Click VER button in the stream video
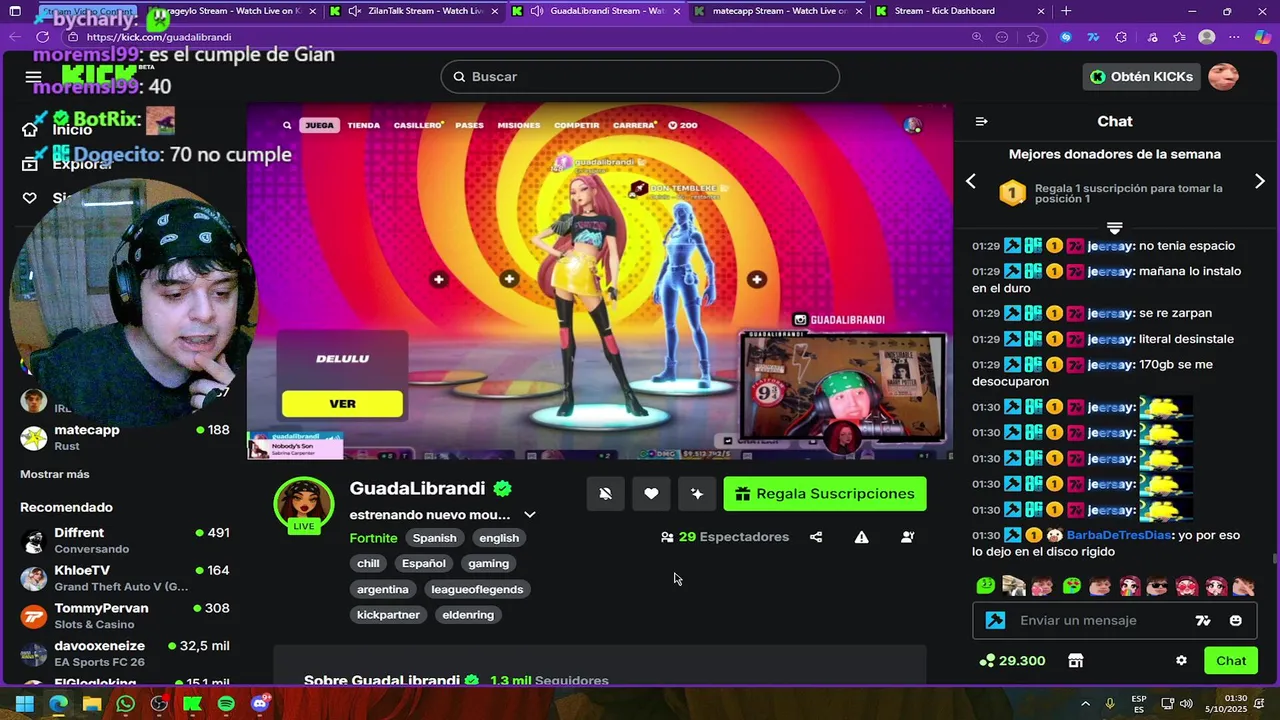This screenshot has height=720, width=1280. pos(342,404)
